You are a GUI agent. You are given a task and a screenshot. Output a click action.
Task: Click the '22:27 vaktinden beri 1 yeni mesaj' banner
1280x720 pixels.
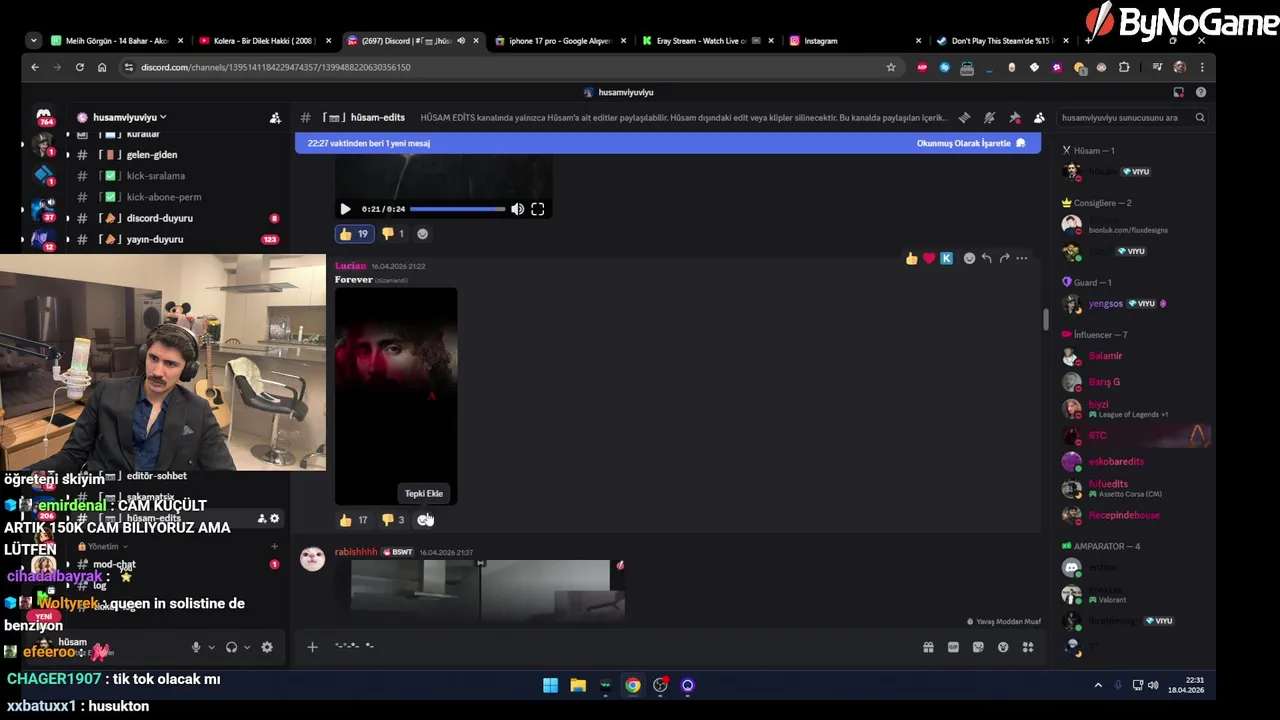369,143
